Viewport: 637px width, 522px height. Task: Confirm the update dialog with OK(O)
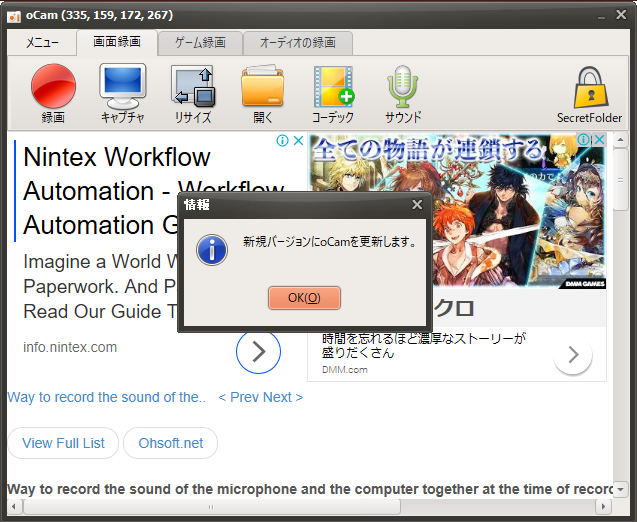tap(304, 298)
